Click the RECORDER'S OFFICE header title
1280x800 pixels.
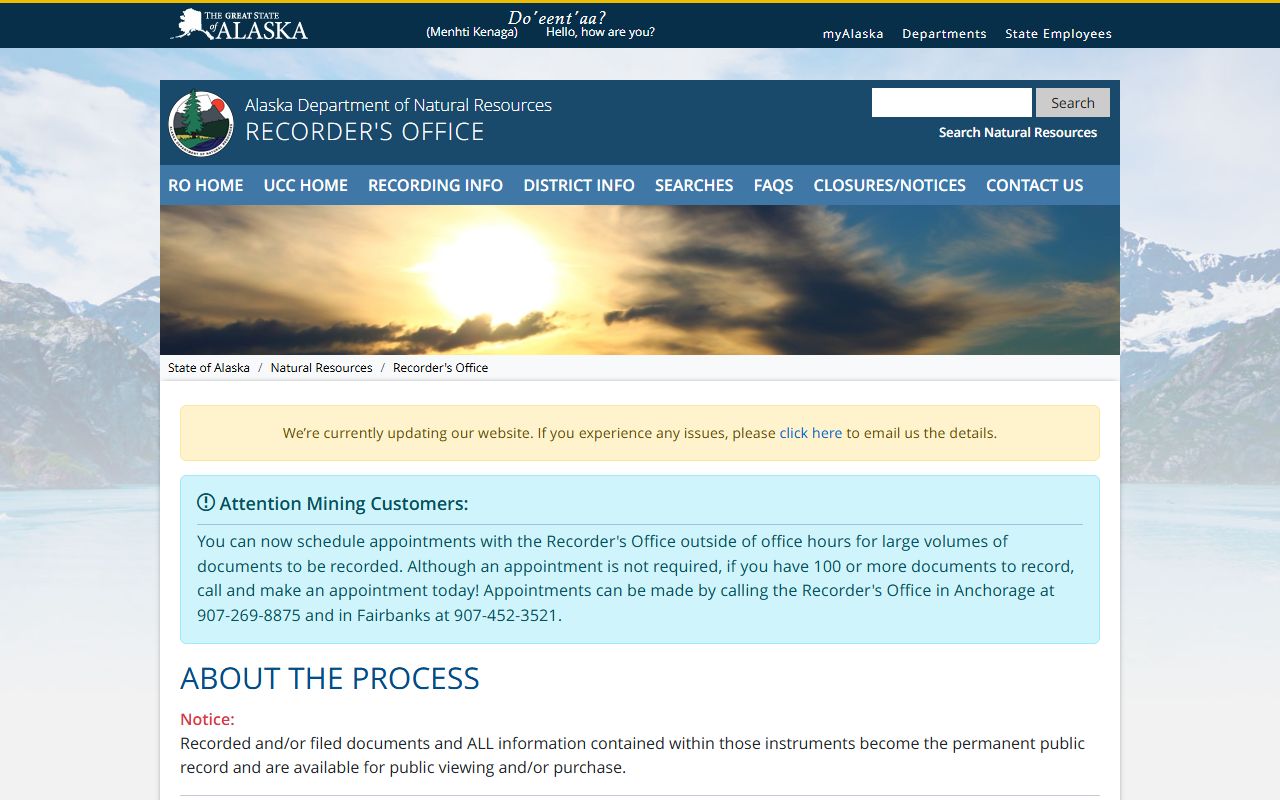point(365,132)
